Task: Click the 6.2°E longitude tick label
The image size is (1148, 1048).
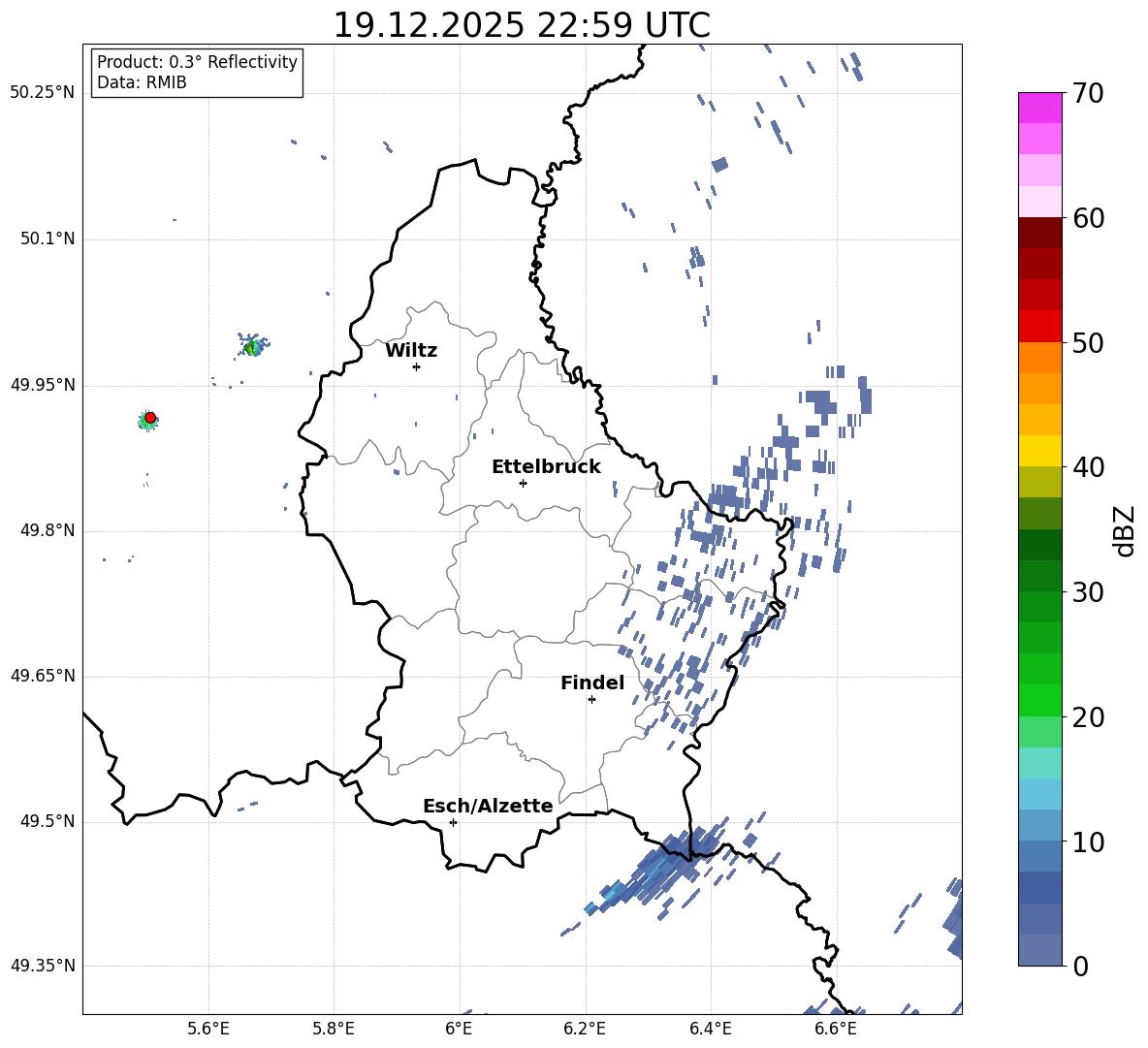Action: [585, 1029]
